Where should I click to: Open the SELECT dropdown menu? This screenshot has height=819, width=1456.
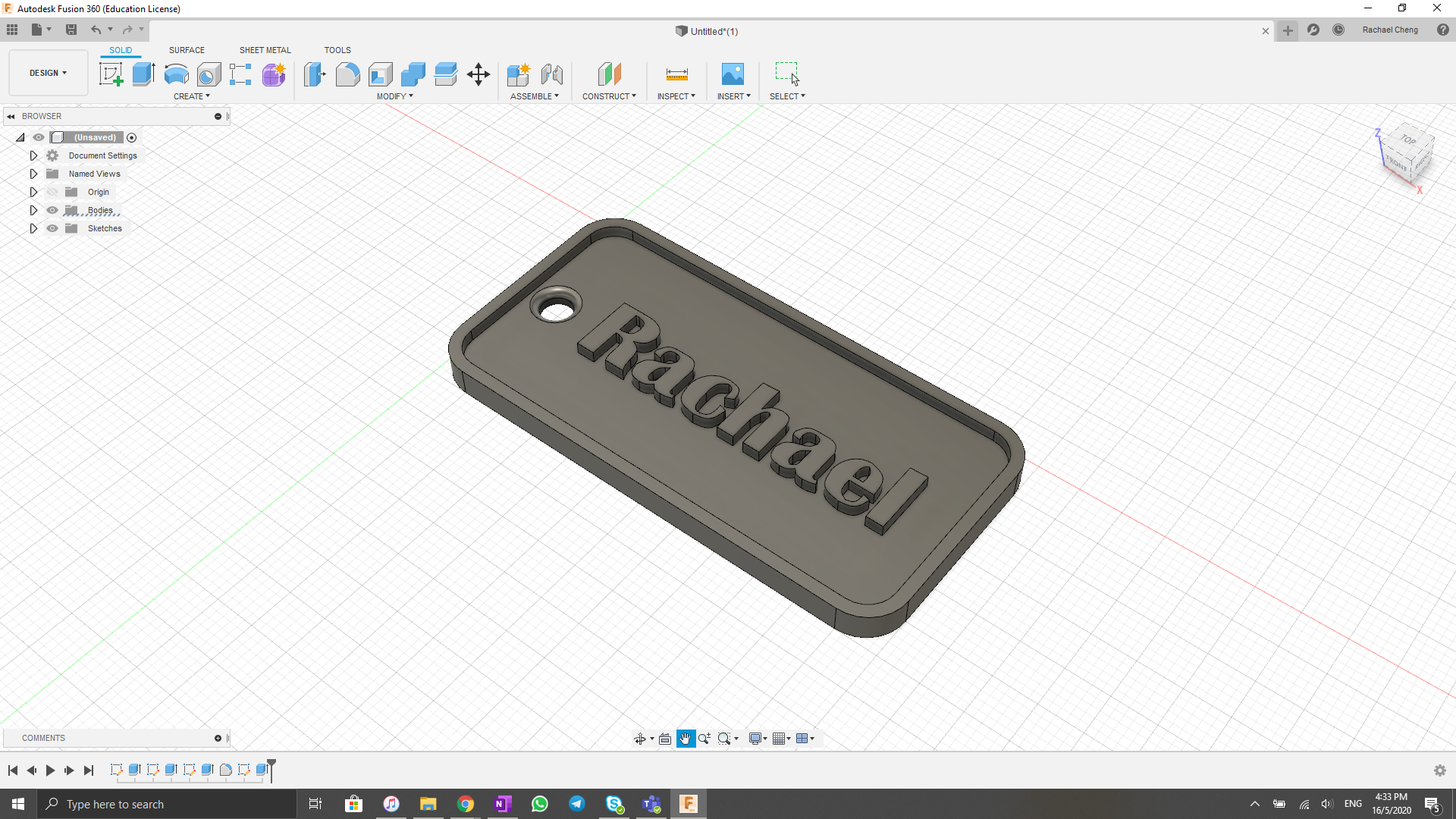tap(787, 96)
